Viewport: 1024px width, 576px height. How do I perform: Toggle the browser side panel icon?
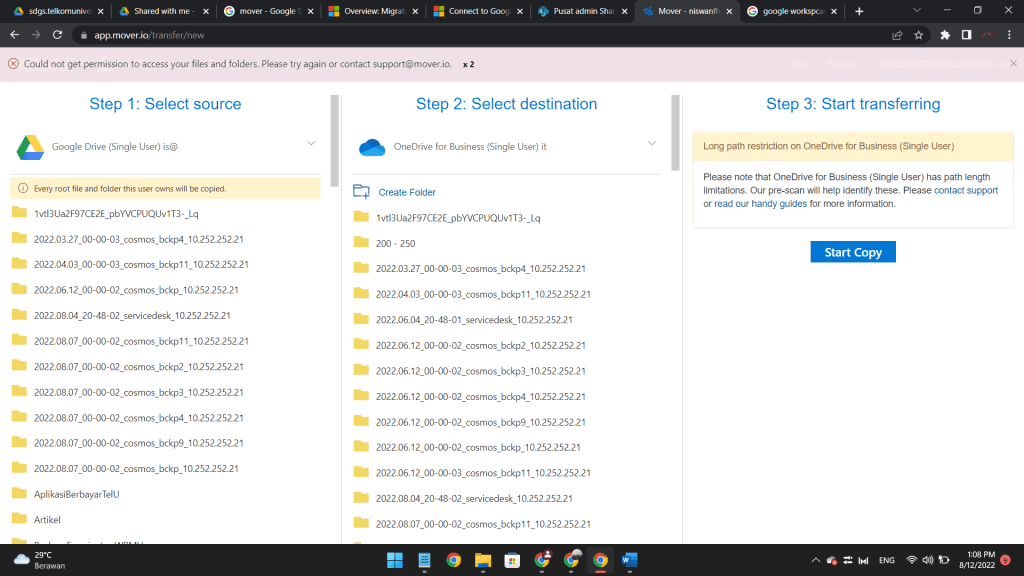[967, 35]
